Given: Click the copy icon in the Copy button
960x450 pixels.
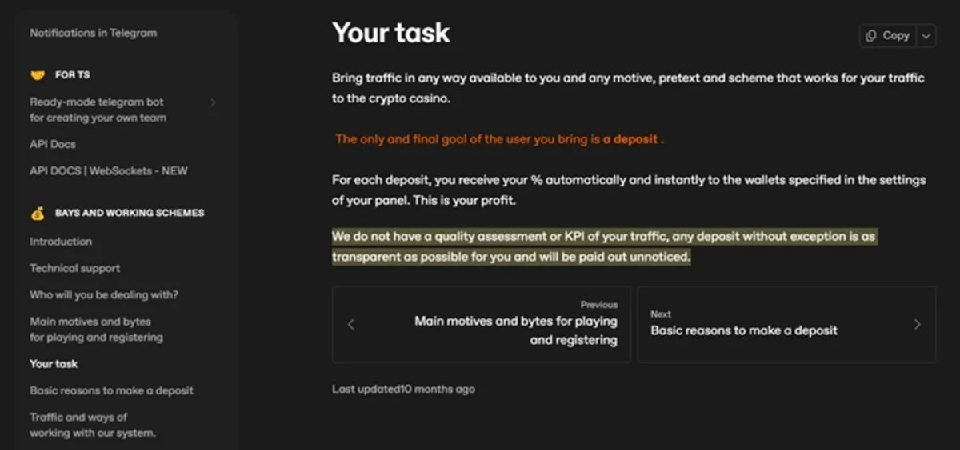Looking at the screenshot, I should (x=872, y=36).
